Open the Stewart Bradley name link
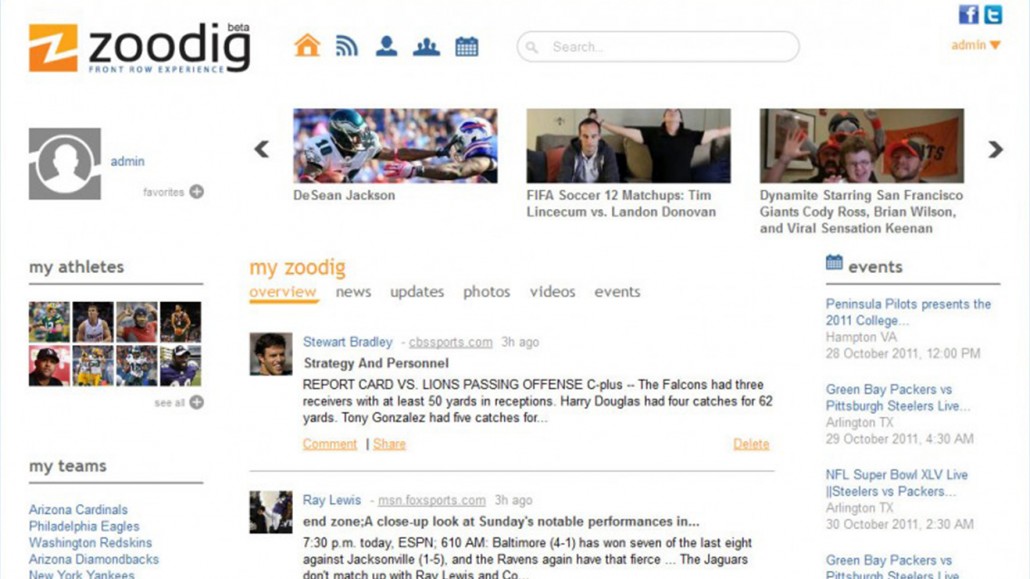 (347, 342)
